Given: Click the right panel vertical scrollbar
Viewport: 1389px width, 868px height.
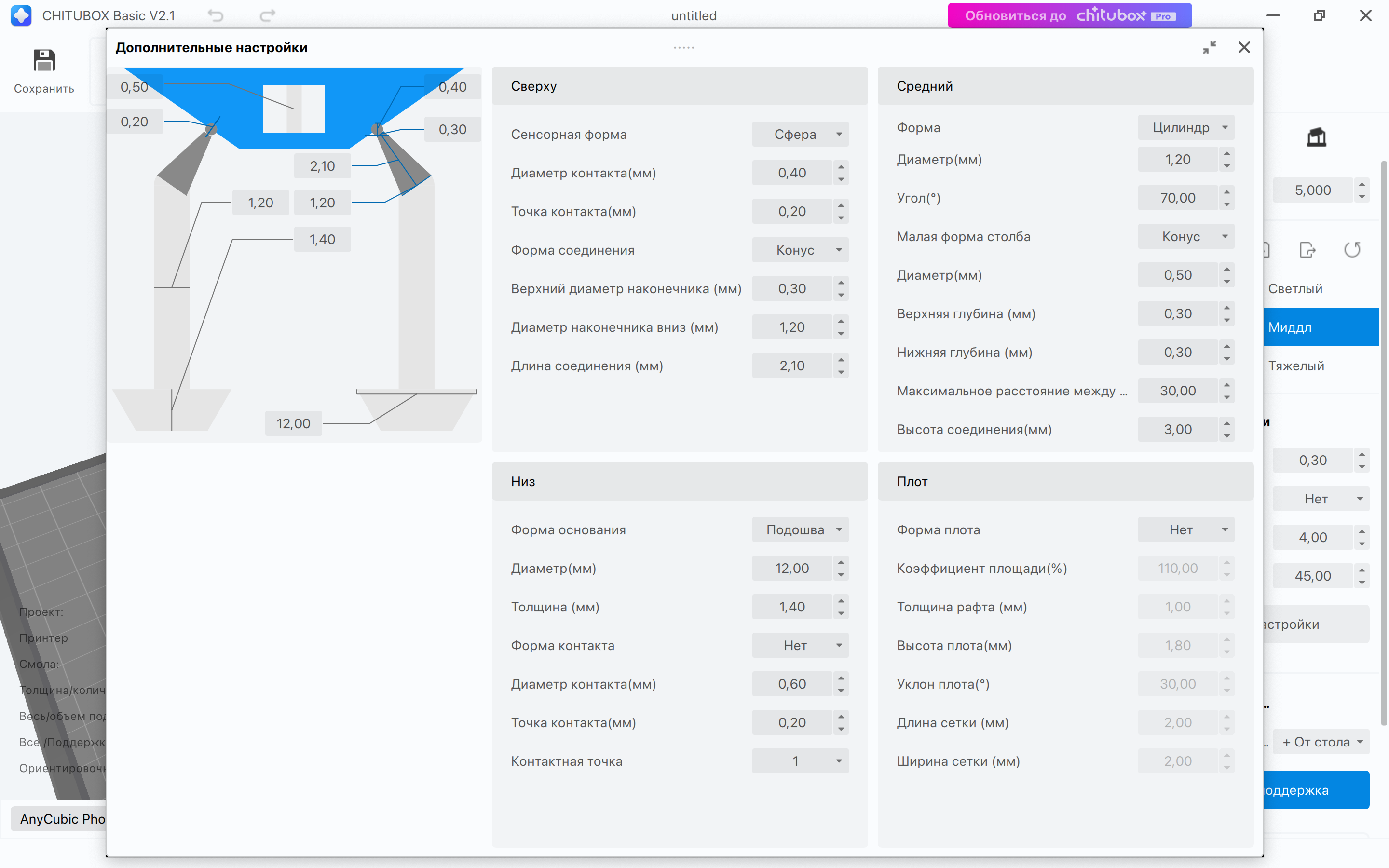Looking at the screenshot, I should pos(1383,442).
